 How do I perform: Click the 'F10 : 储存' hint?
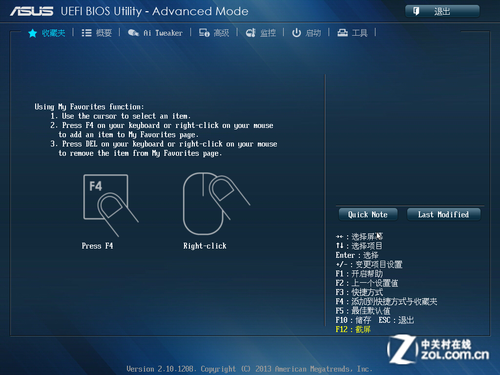[x=353, y=320]
